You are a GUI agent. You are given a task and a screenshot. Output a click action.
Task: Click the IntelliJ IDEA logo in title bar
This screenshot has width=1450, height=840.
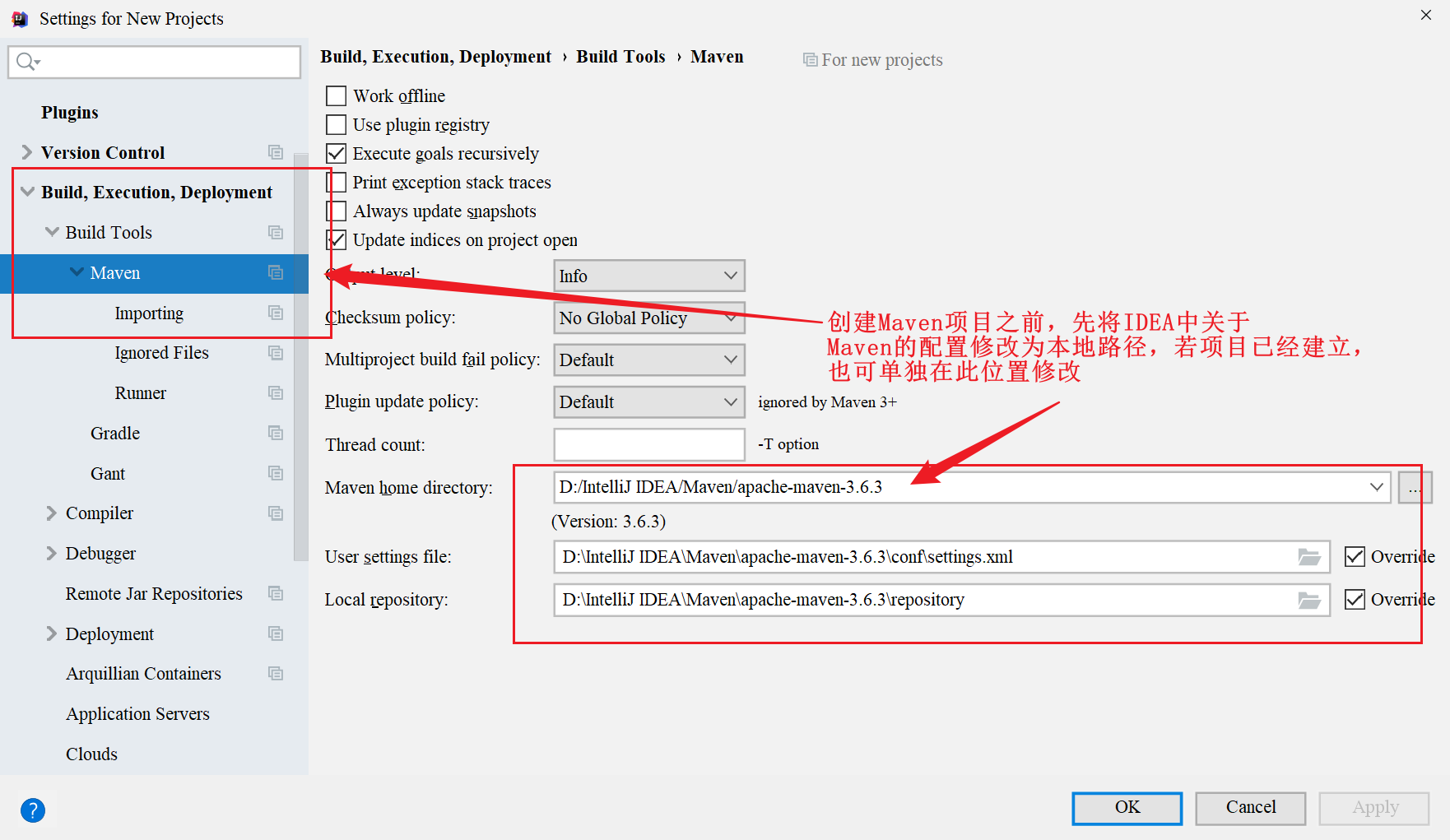pos(20,18)
